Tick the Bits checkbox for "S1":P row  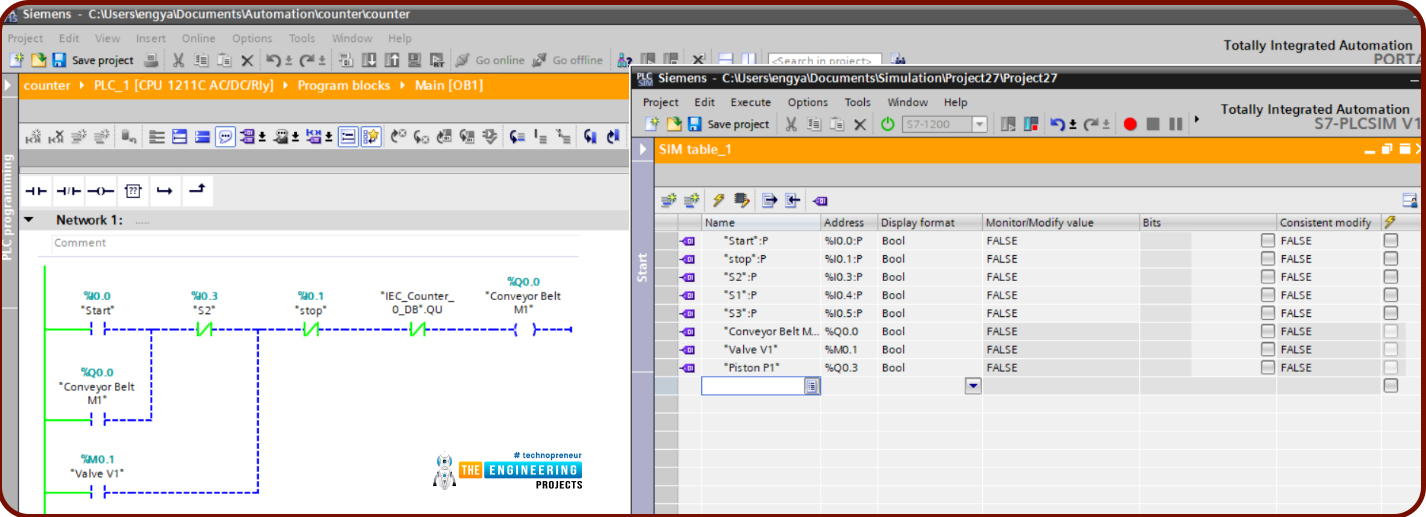[1268, 295]
